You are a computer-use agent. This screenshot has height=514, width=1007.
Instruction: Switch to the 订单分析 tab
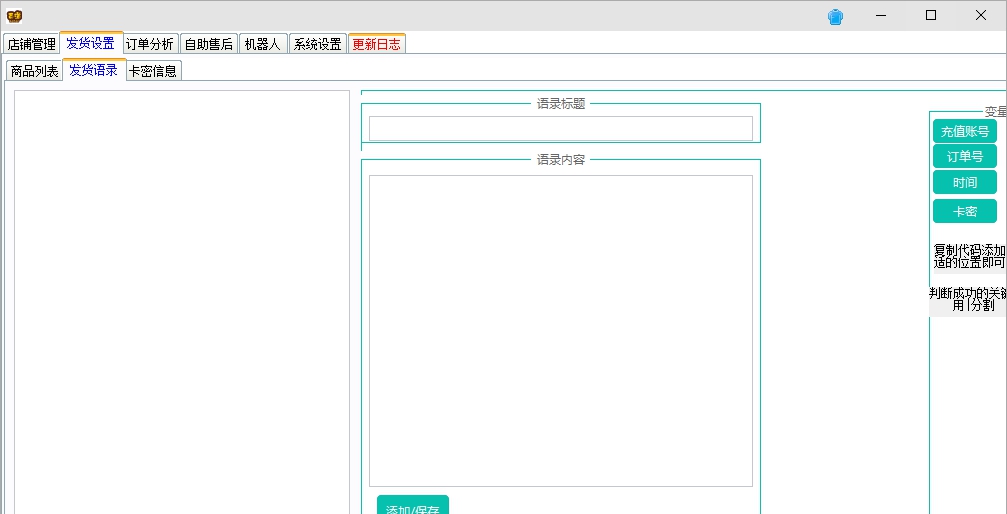click(149, 44)
